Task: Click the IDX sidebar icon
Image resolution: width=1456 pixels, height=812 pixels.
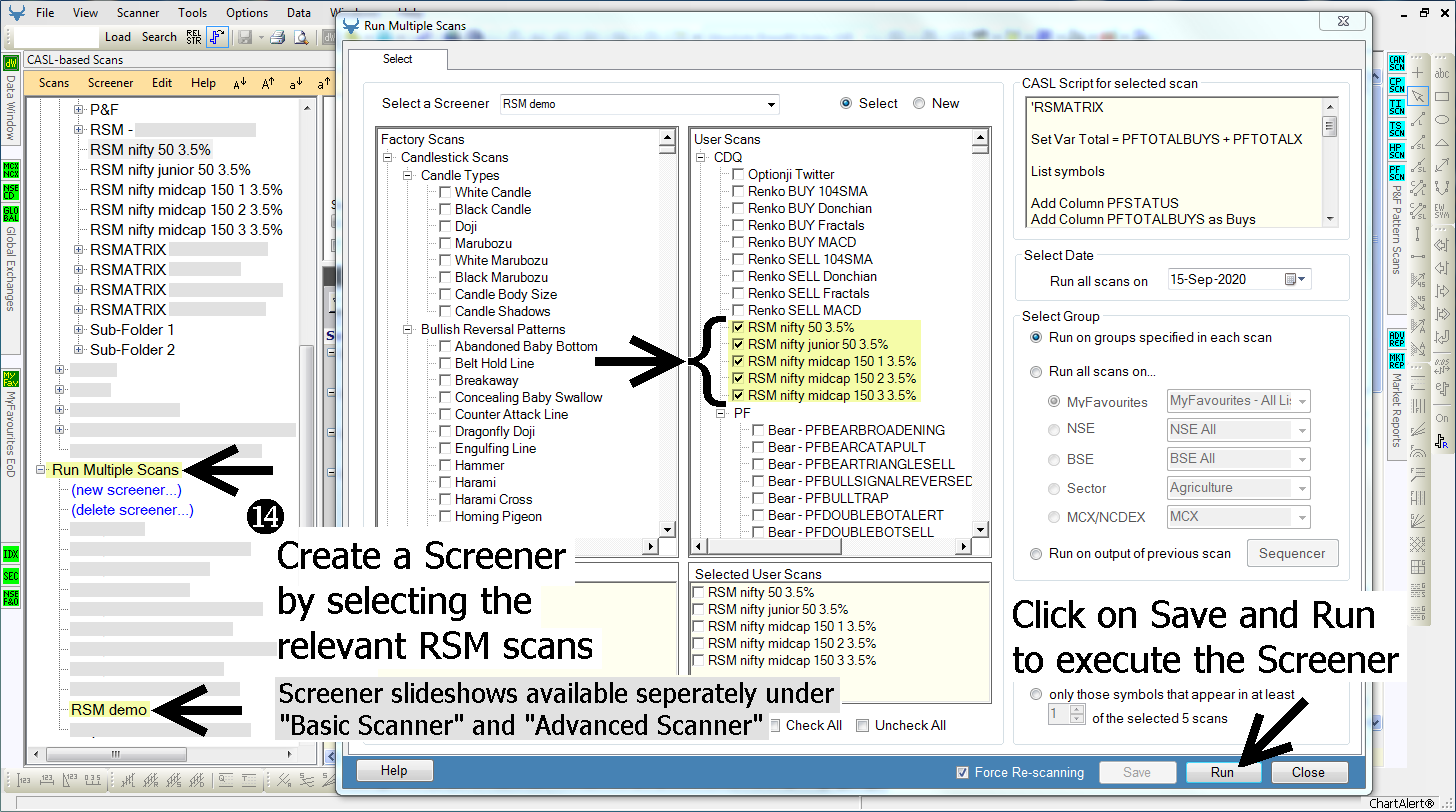Action: point(11,553)
